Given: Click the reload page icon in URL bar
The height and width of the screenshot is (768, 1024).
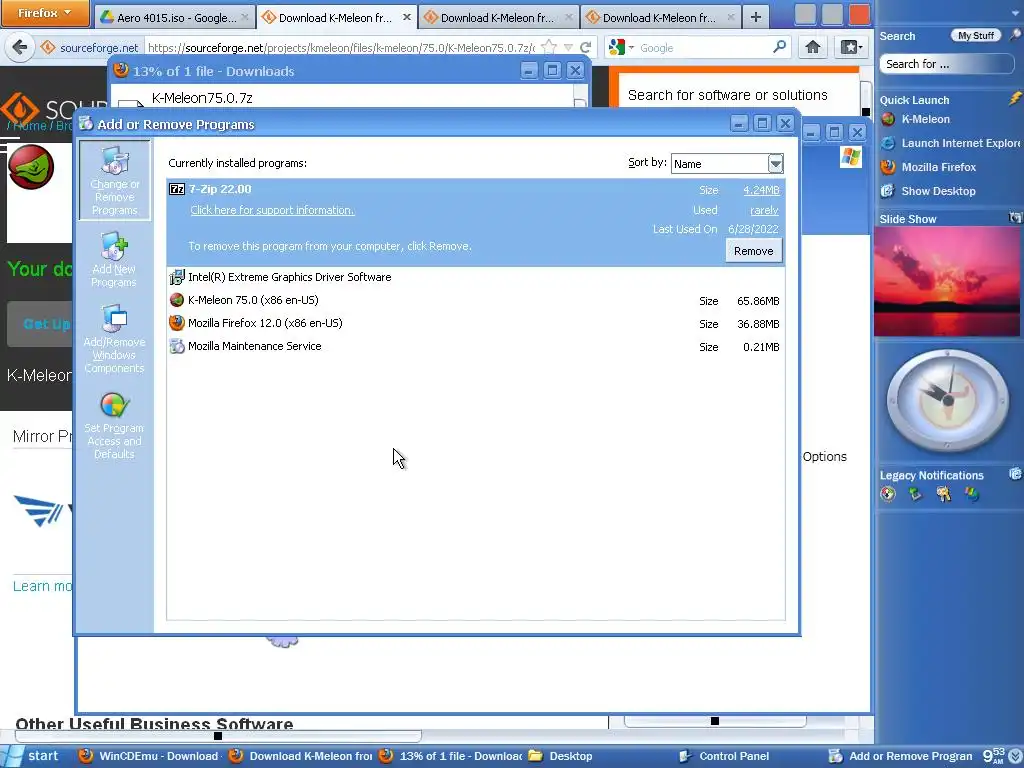Looking at the screenshot, I should [x=586, y=47].
